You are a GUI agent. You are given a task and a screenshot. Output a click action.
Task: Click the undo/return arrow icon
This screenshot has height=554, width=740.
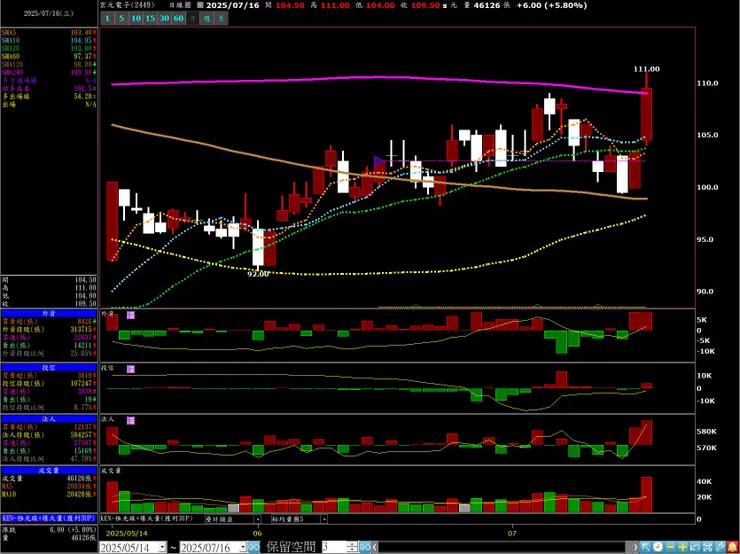[x=694, y=547]
